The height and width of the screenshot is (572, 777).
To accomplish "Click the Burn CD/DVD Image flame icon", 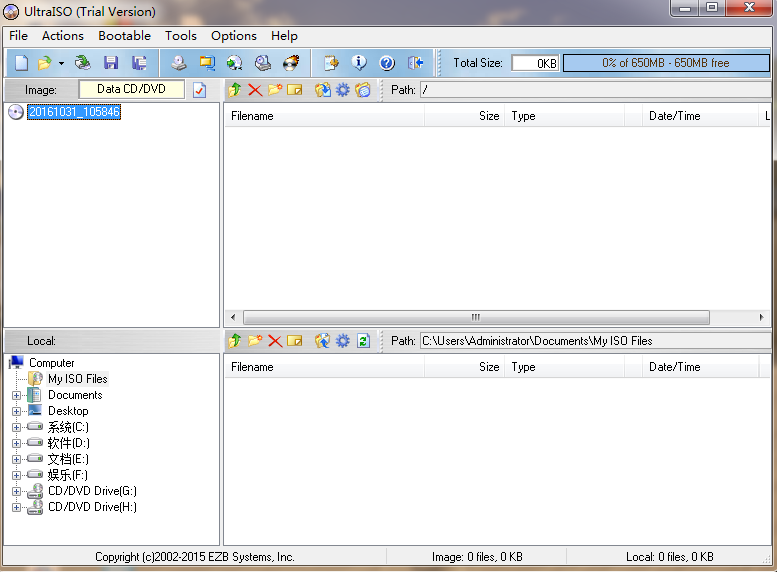I will [291, 63].
